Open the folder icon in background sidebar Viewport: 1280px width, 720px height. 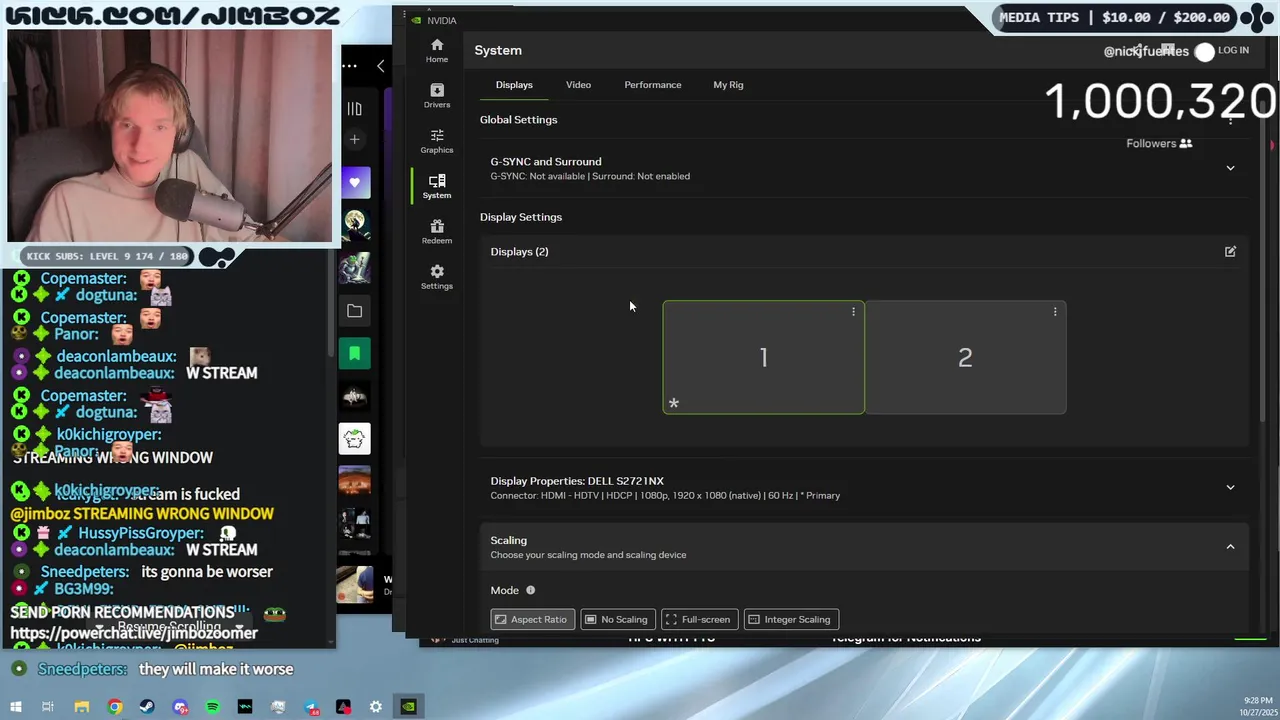point(354,311)
